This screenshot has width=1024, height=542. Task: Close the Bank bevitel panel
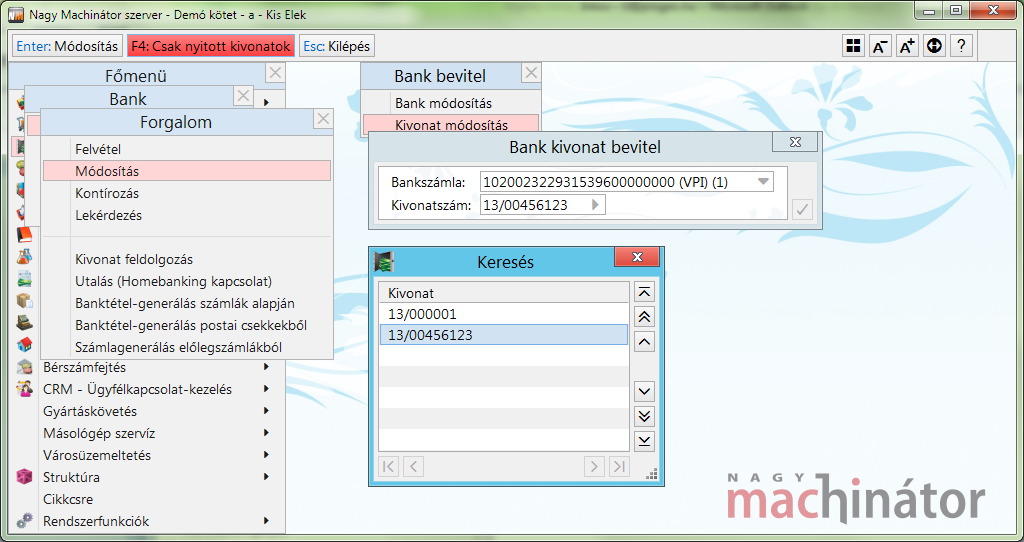click(532, 72)
